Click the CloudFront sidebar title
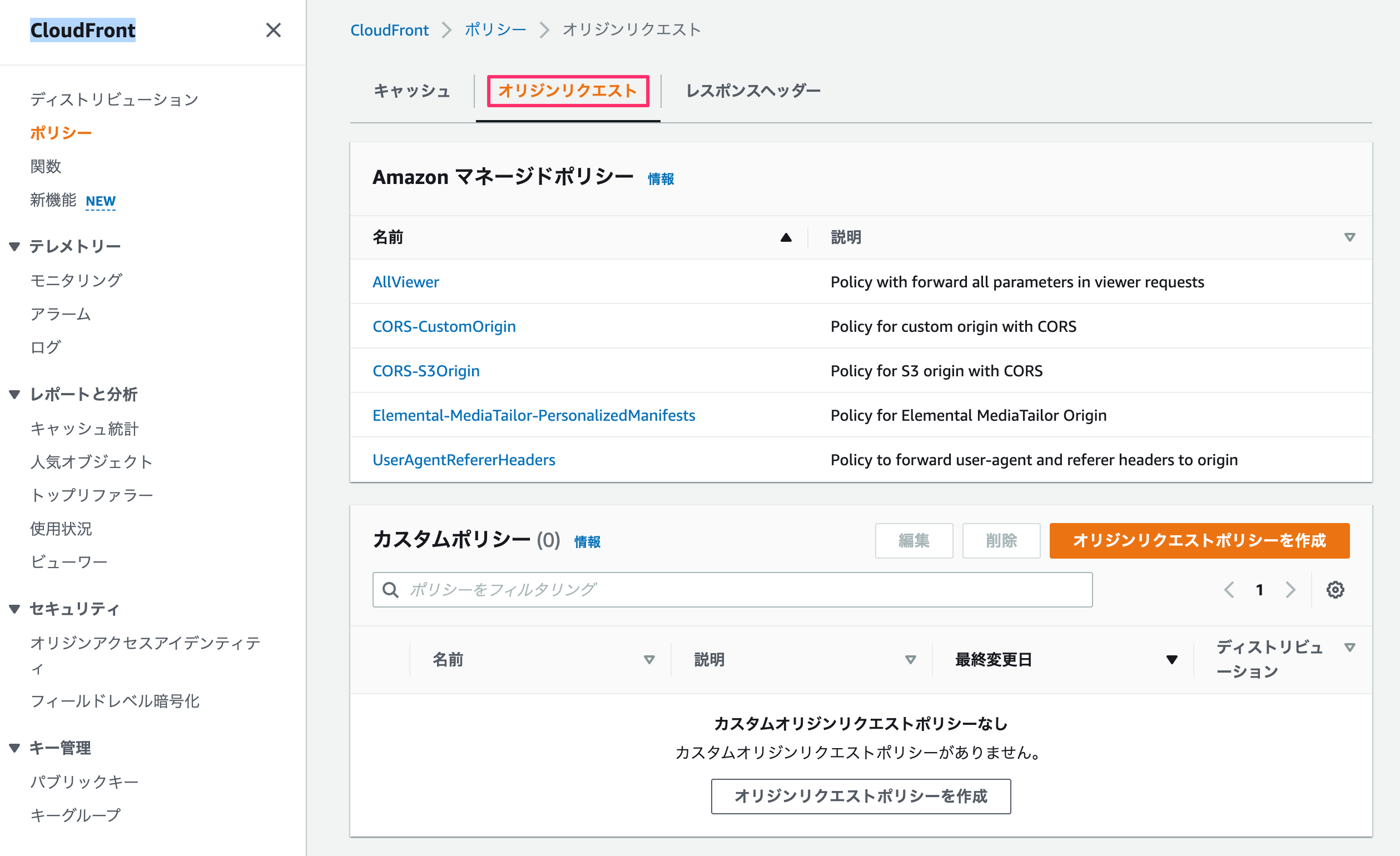This screenshot has width=1400, height=856. pyautogui.click(x=83, y=30)
